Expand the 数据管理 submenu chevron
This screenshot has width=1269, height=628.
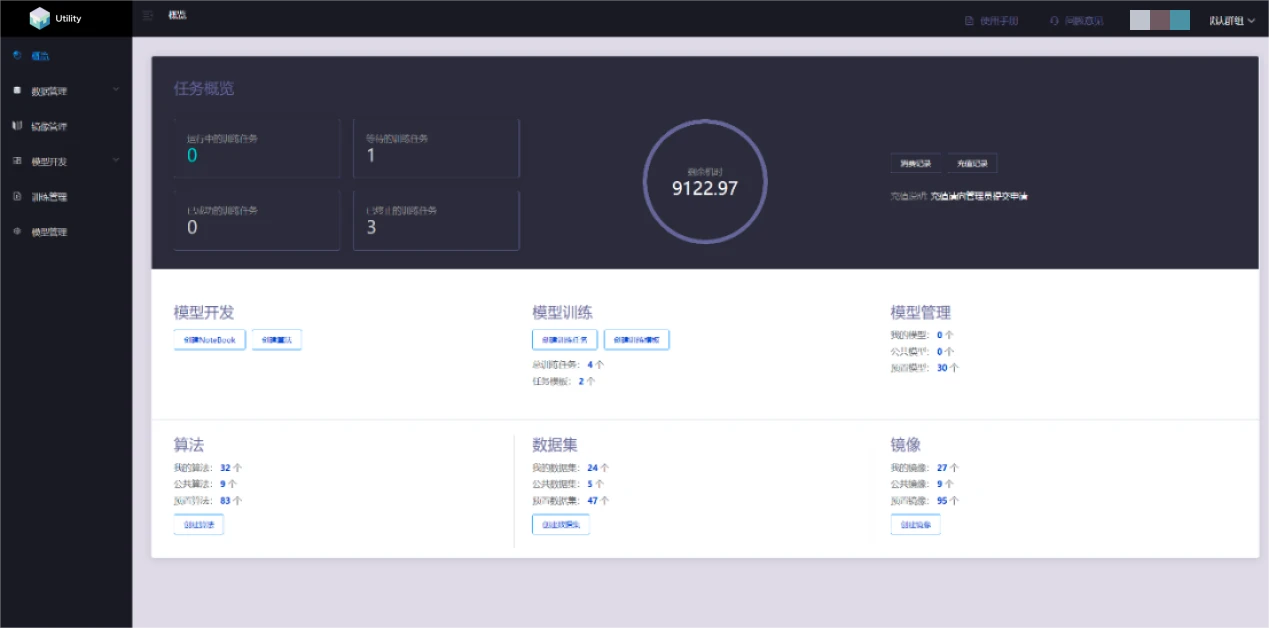pyautogui.click(x=116, y=90)
